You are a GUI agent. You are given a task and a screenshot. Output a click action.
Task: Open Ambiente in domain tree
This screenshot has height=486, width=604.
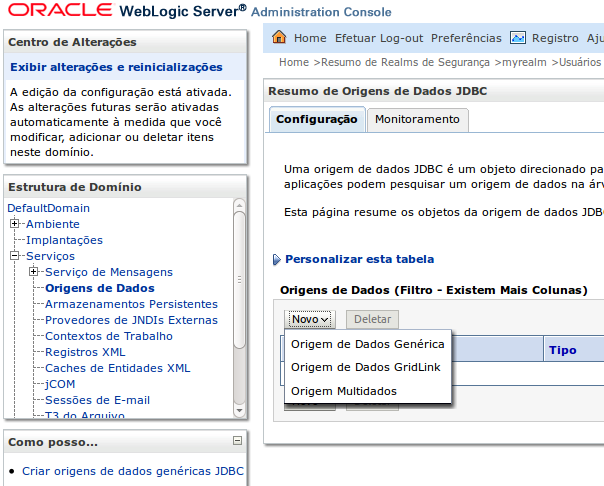(x=53, y=224)
